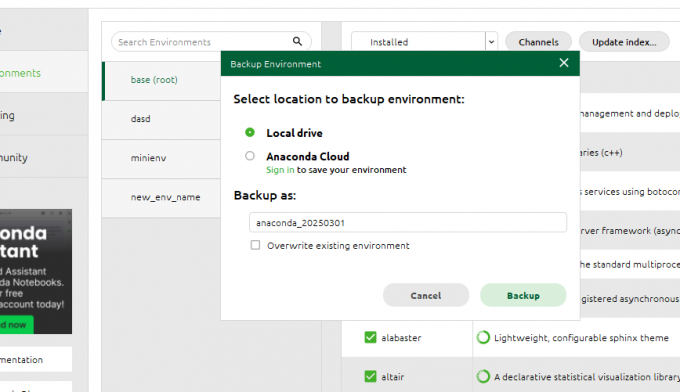Uncheck the alabaster package checkbox
The height and width of the screenshot is (392, 680).
(x=370, y=337)
